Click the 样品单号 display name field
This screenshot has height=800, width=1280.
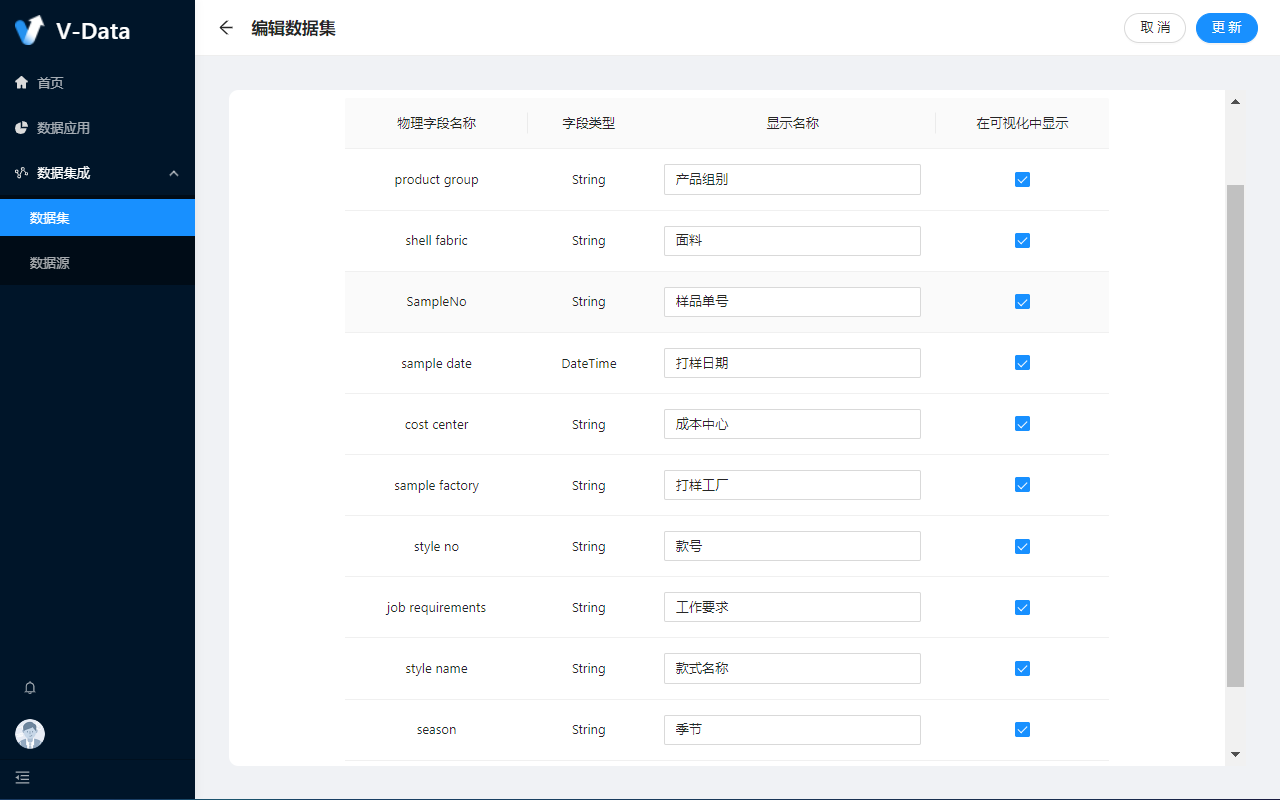click(792, 302)
